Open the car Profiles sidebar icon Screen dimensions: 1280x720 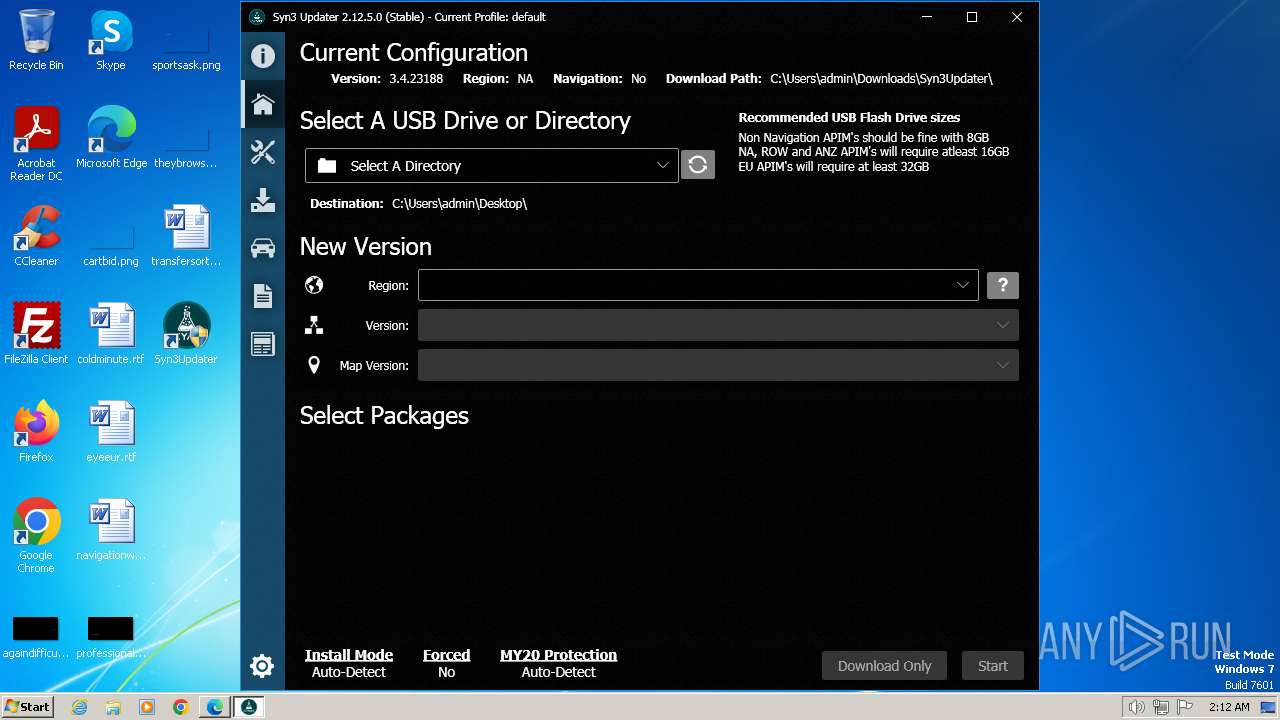coord(263,248)
